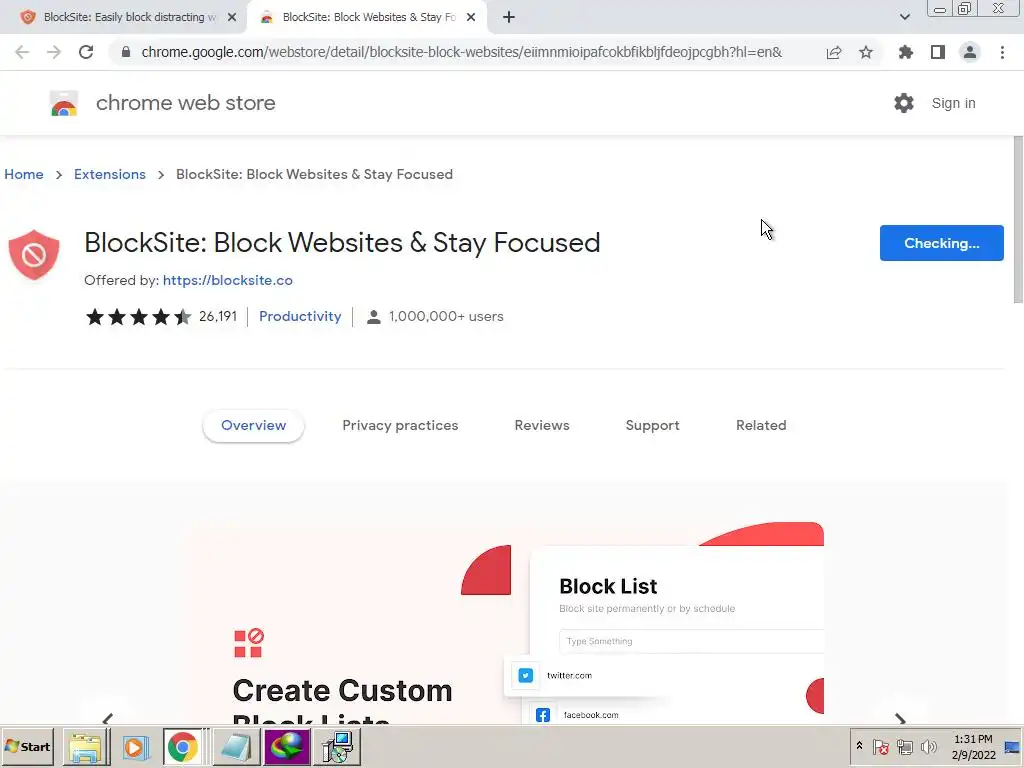Go to Home breadcrumb
Viewport: 1024px width, 768px height.
(x=24, y=174)
